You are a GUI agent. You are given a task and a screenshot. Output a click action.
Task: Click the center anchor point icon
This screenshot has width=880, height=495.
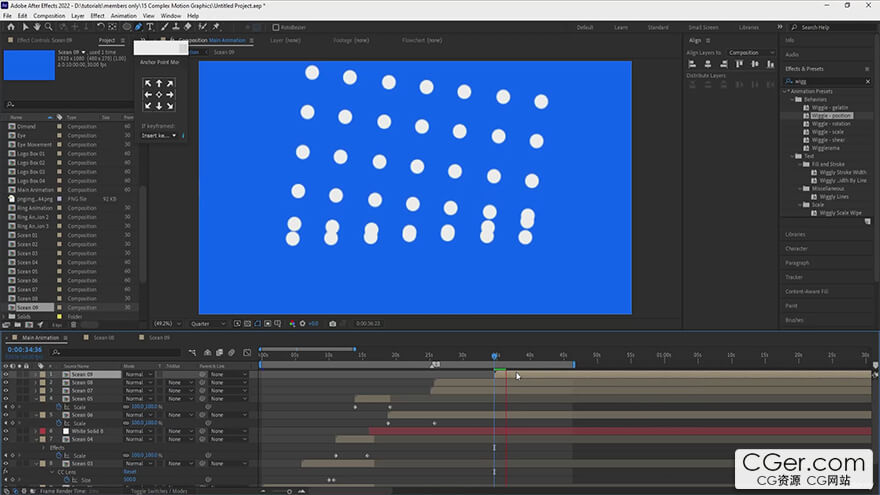pyautogui.click(x=158, y=95)
